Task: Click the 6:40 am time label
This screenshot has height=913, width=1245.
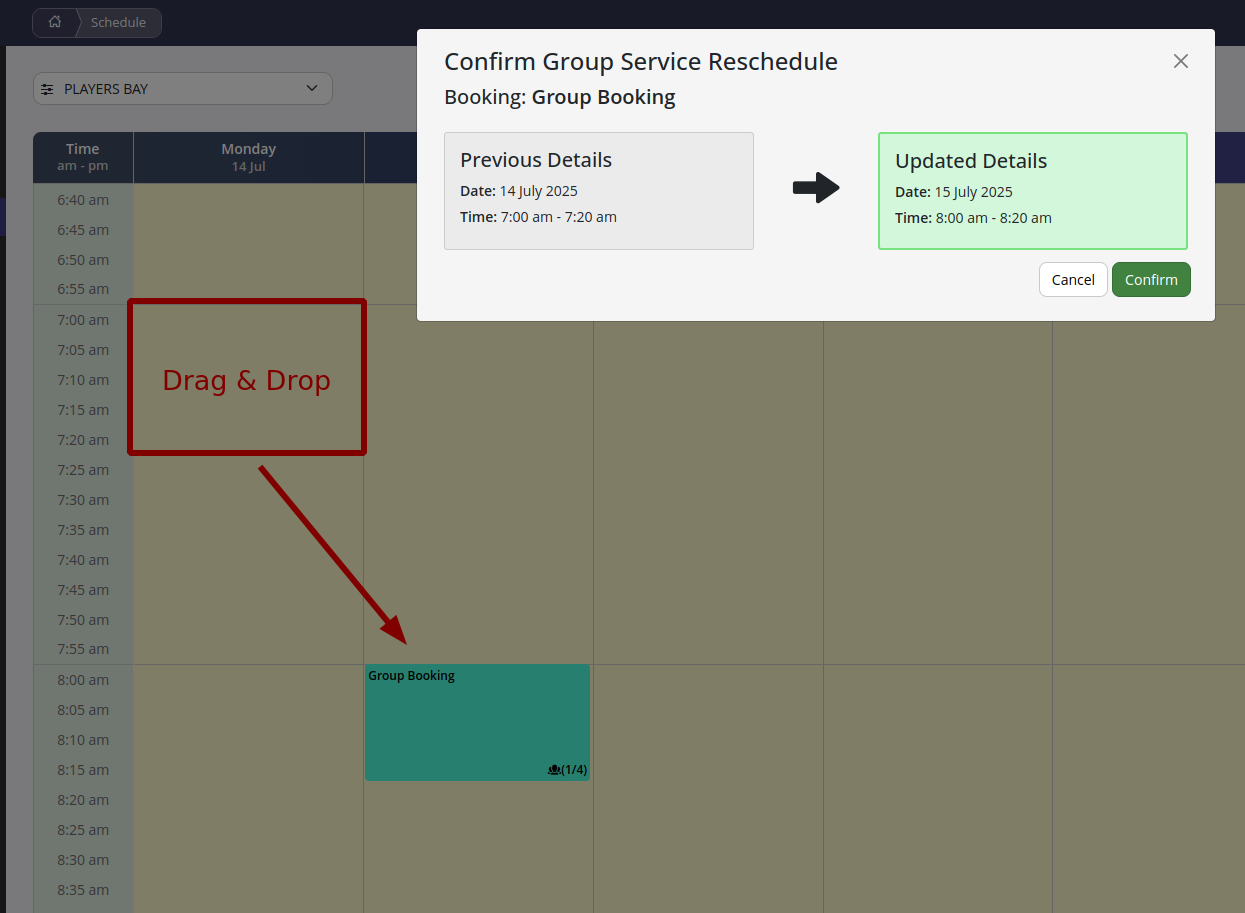Action: pos(83,200)
